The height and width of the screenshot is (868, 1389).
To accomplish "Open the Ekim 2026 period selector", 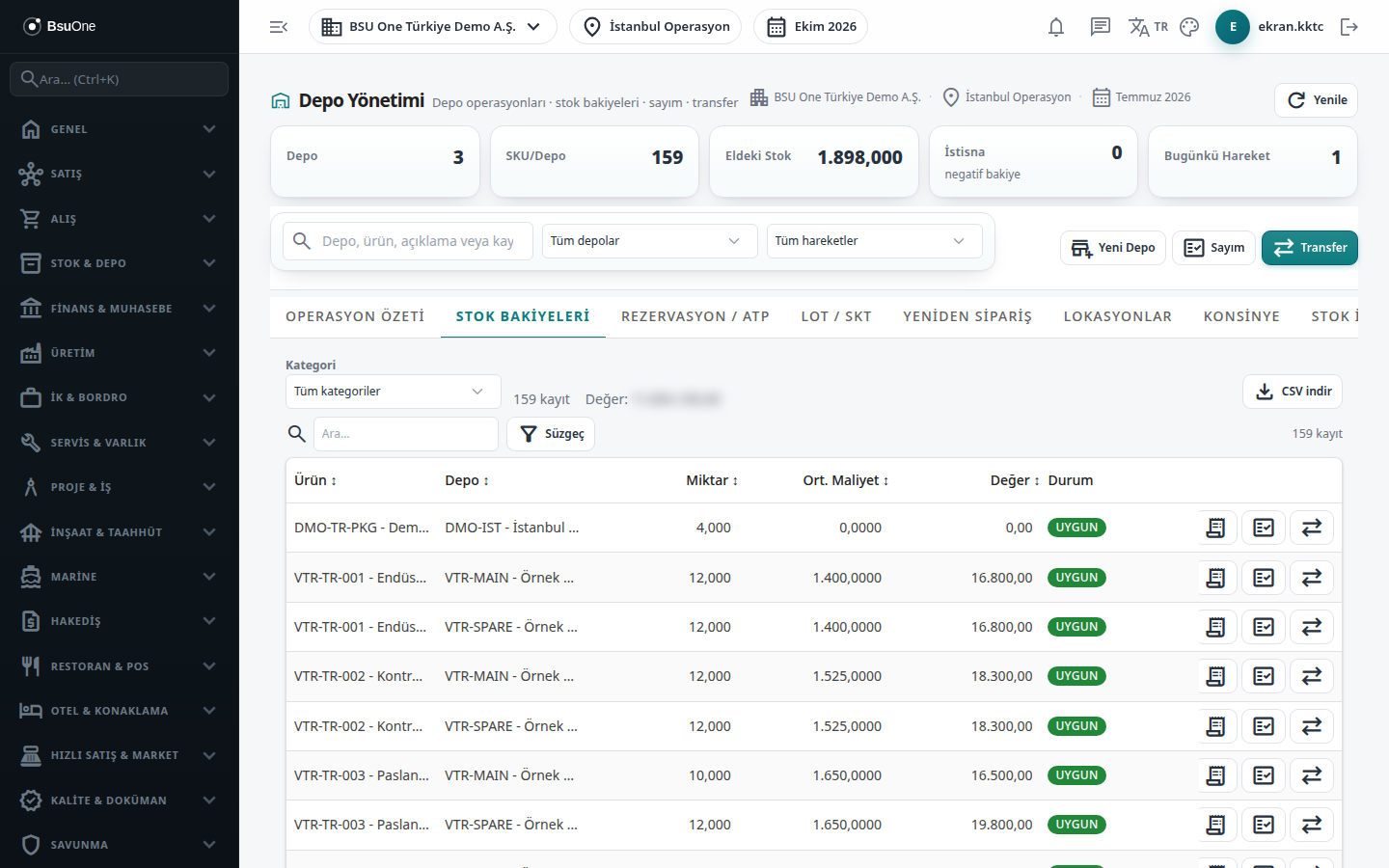I will [x=810, y=27].
